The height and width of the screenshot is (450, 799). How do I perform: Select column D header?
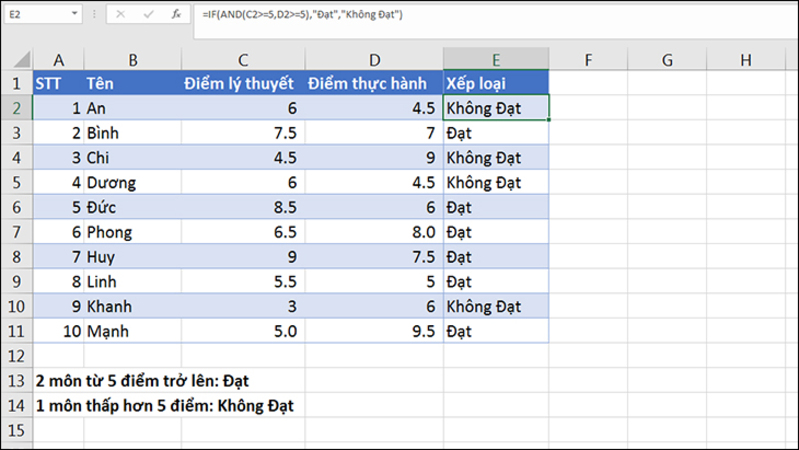coord(374,60)
